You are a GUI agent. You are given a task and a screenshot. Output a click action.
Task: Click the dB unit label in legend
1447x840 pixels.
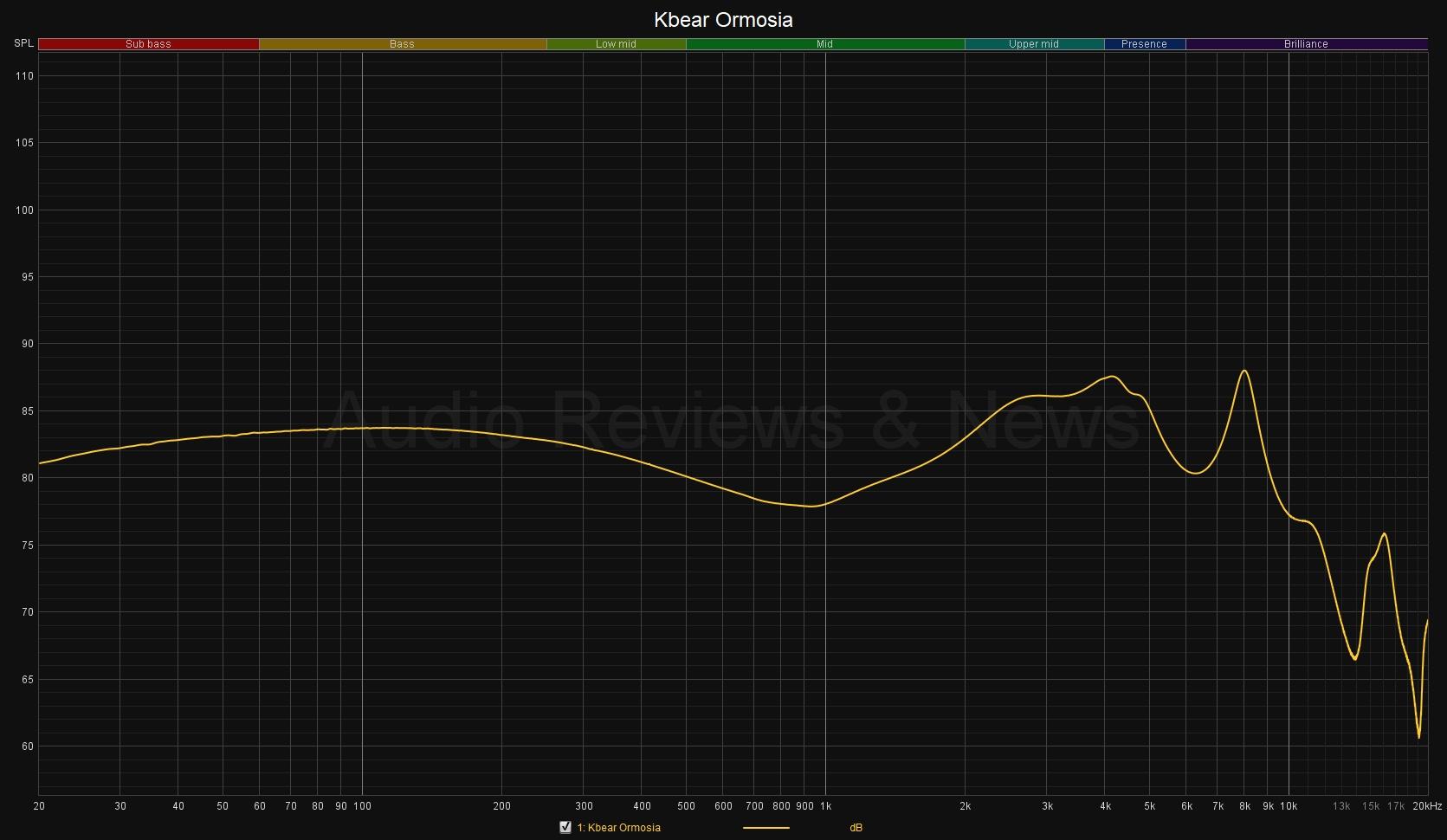(x=856, y=828)
